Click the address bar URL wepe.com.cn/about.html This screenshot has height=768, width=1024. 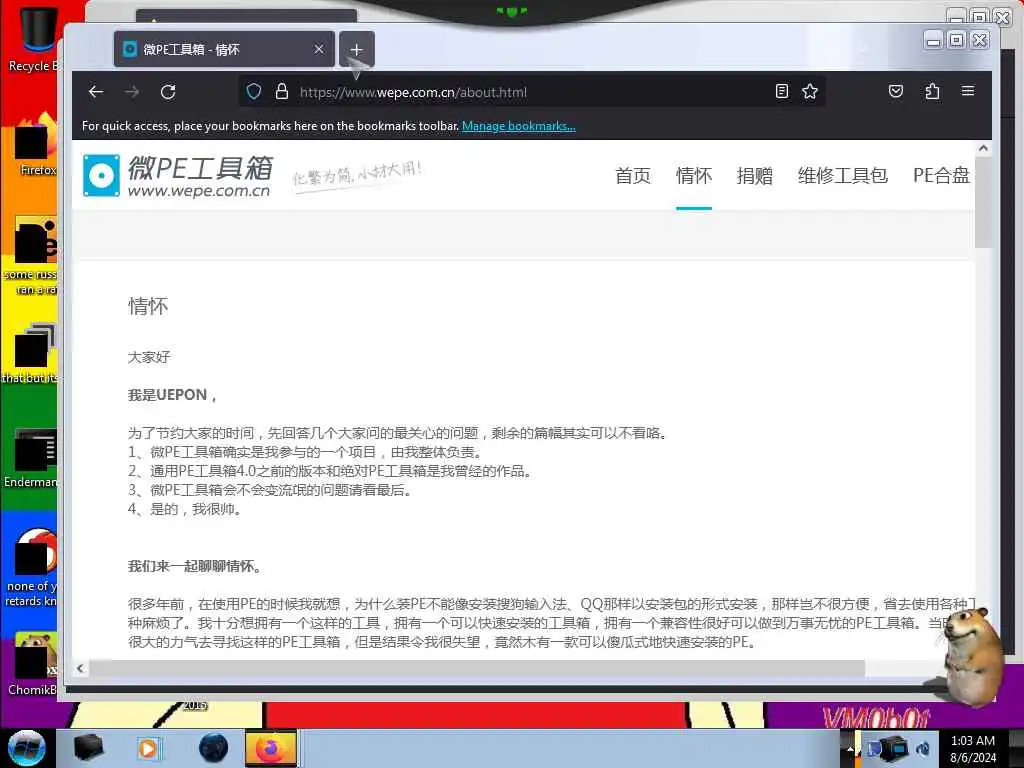(x=413, y=92)
